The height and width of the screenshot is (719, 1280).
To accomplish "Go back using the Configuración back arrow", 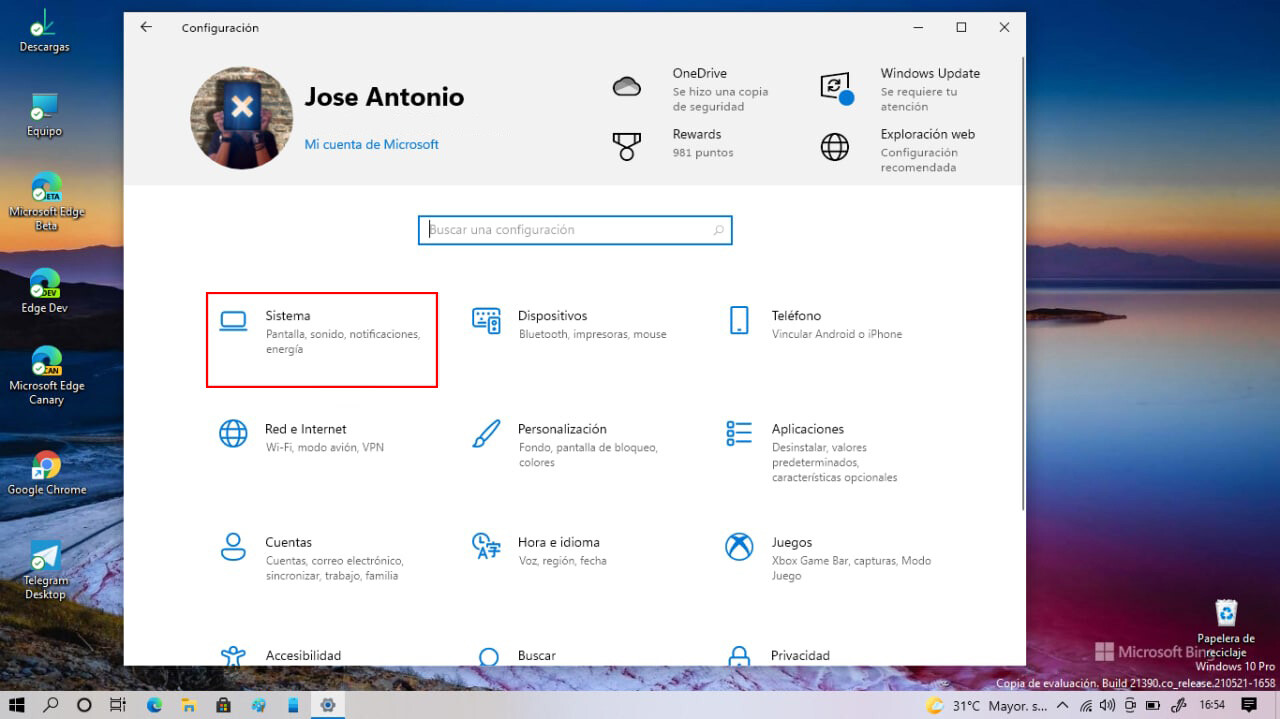I will (146, 28).
